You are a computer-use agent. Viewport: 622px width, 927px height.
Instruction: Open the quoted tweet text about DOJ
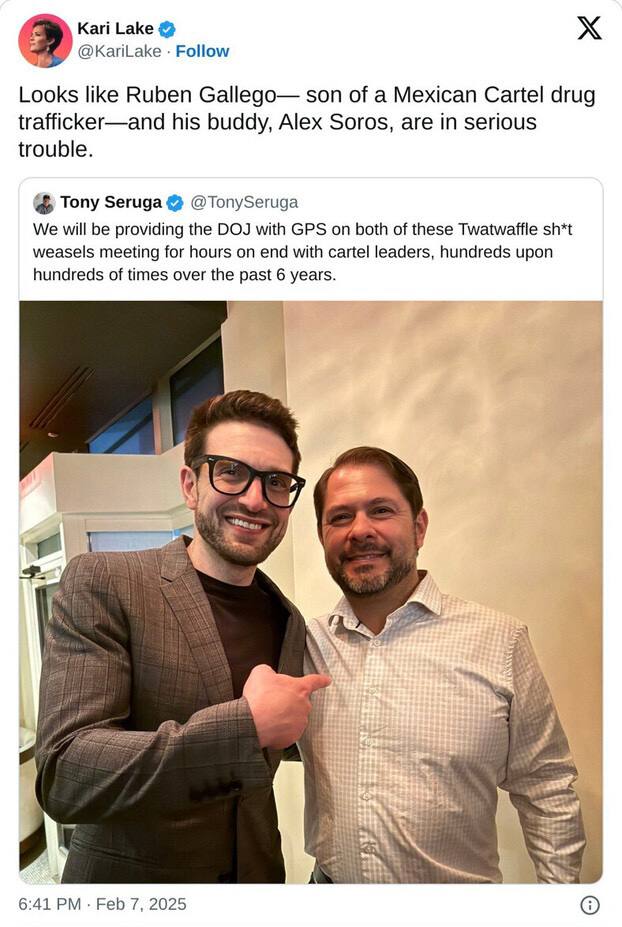(300, 252)
